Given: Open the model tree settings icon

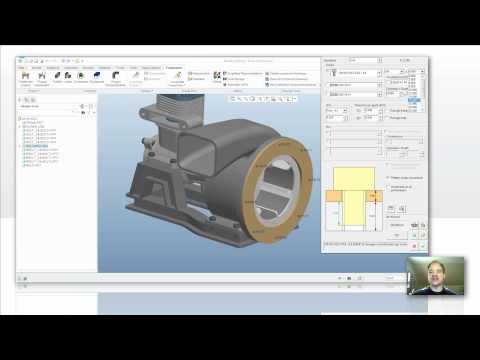Looking at the screenshot, I should coord(82,106).
